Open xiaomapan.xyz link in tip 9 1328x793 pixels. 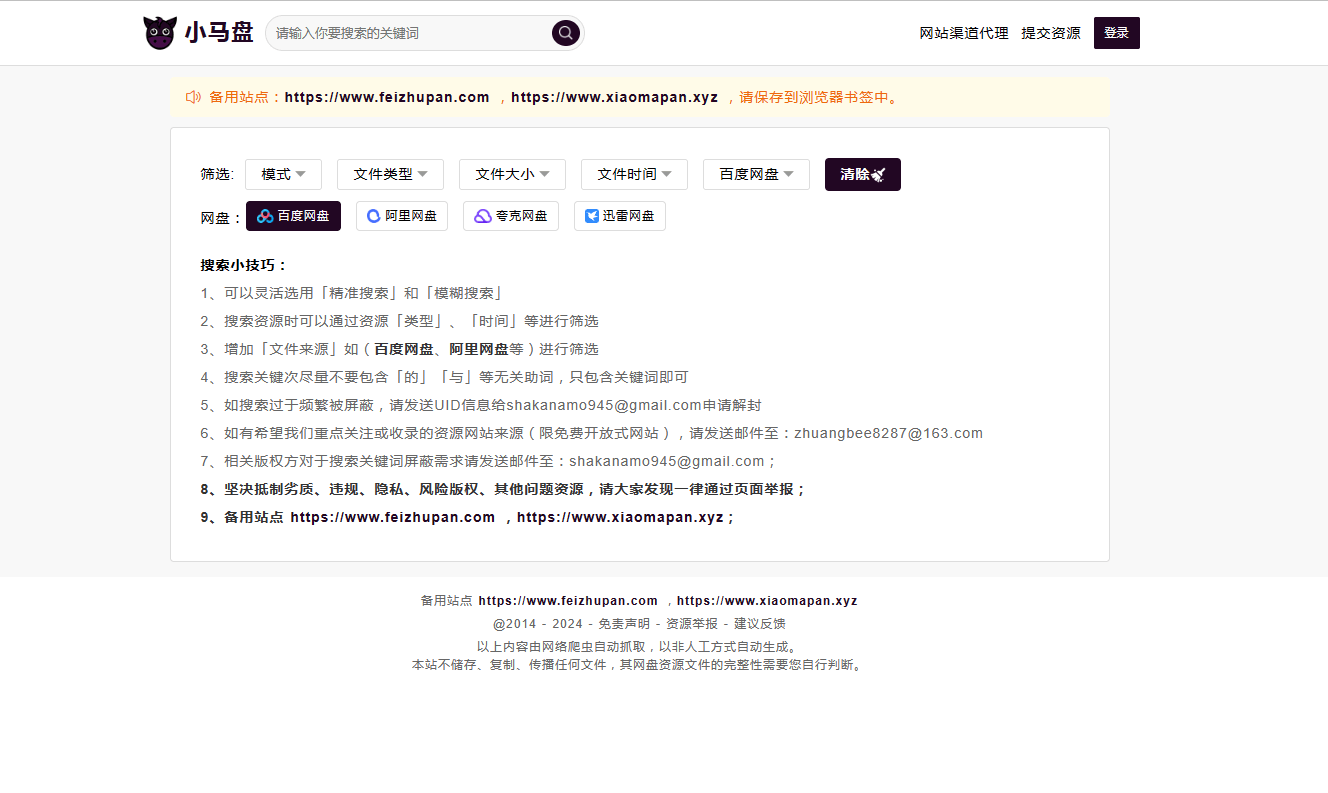pyautogui.click(x=620, y=517)
